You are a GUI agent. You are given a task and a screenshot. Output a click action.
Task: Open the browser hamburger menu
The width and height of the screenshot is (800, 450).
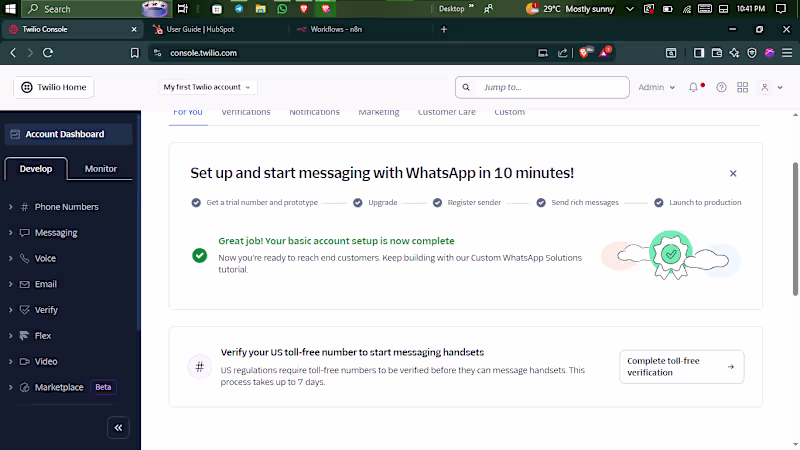click(x=787, y=53)
